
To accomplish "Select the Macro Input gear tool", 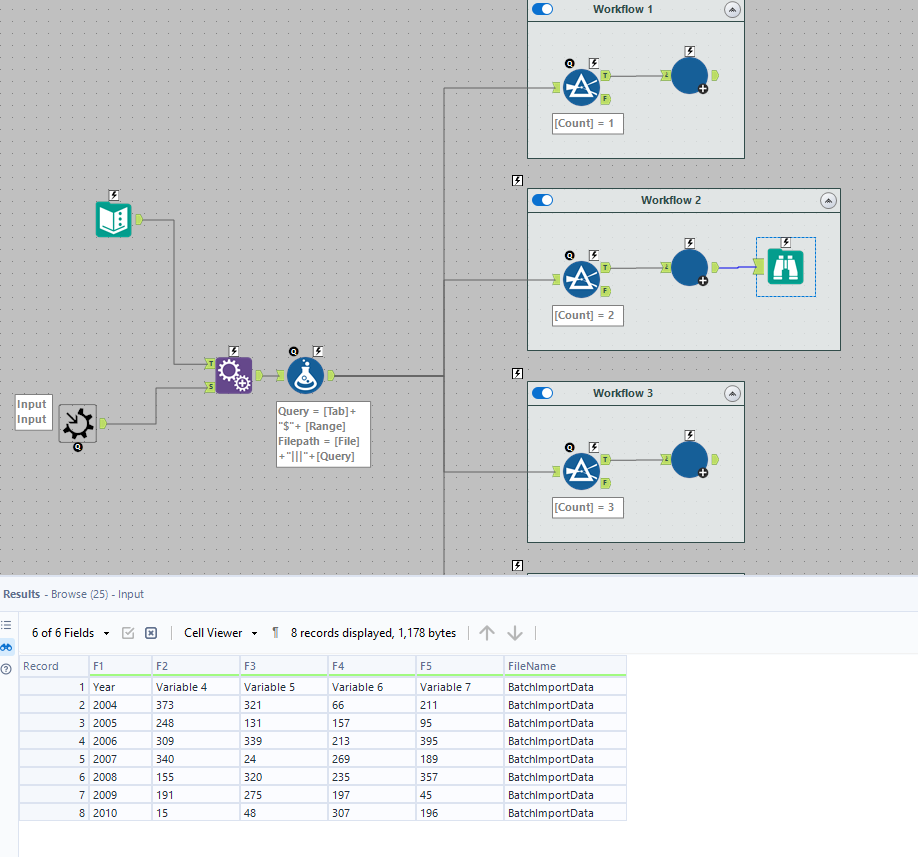I will tap(78, 423).
